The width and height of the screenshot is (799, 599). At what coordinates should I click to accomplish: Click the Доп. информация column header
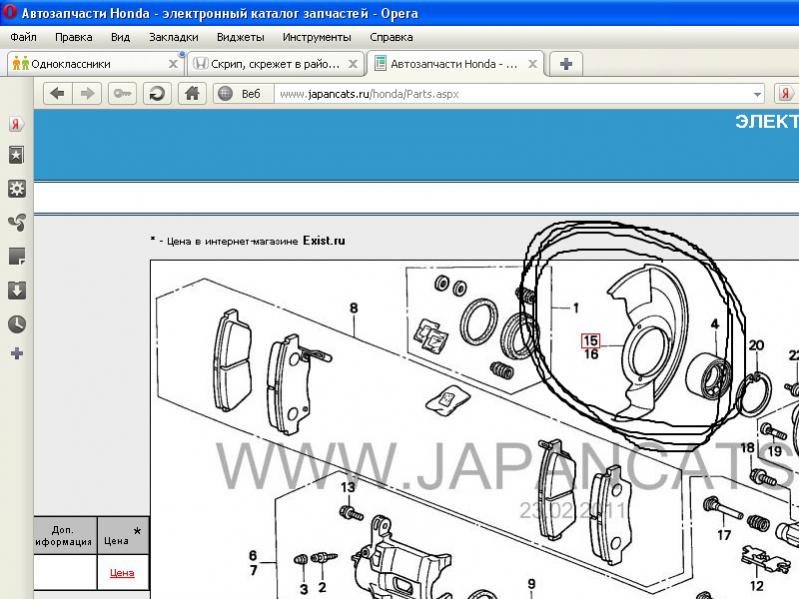coord(64,536)
